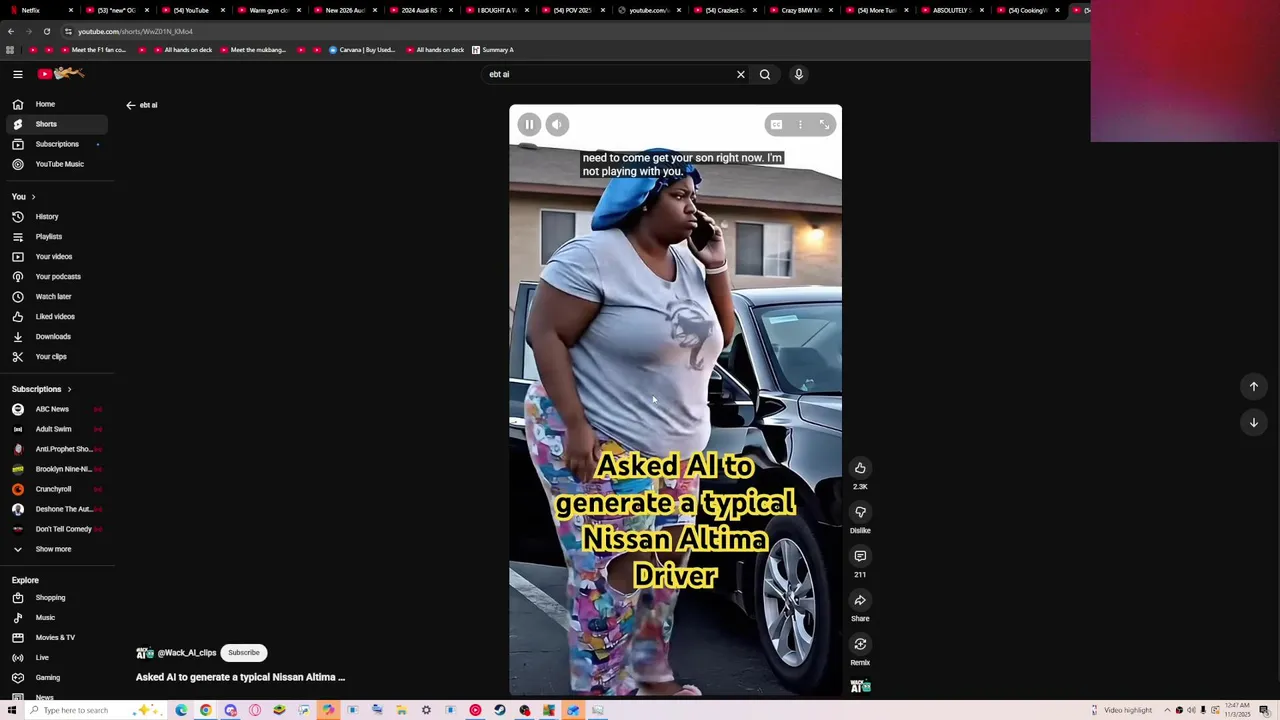Show hidden system tray icons
The width and height of the screenshot is (1280, 720).
tap(1167, 710)
